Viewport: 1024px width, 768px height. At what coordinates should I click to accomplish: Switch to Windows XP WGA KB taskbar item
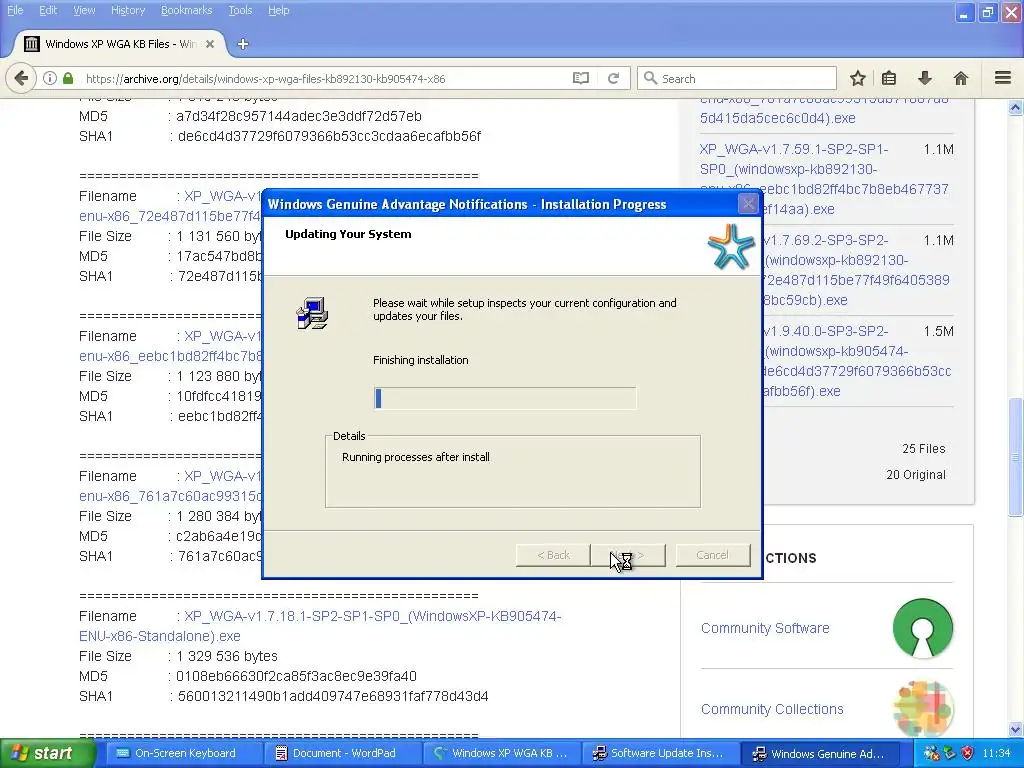[x=502, y=753]
